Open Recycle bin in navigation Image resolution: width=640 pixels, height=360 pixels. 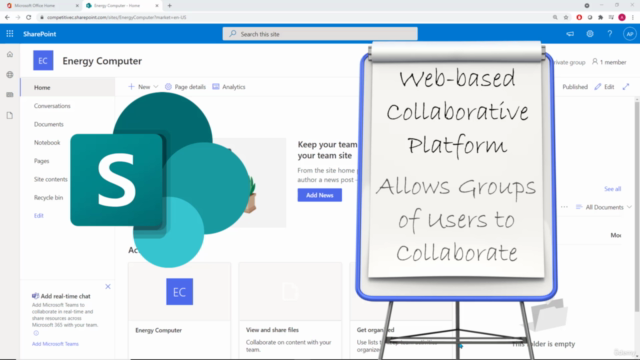tap(49, 198)
